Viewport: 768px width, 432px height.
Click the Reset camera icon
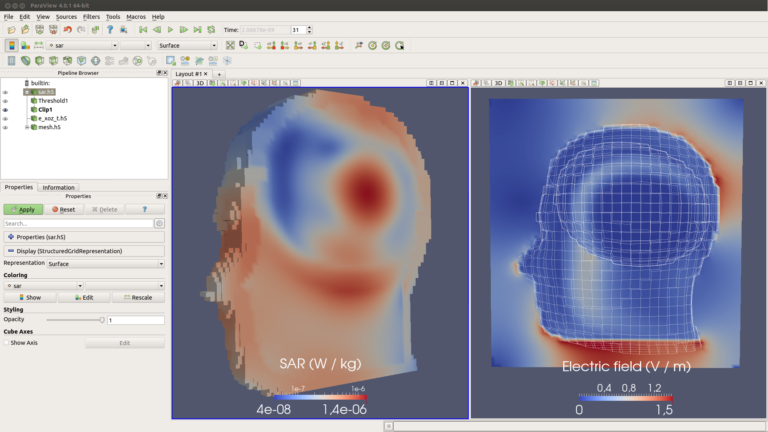tap(231, 45)
